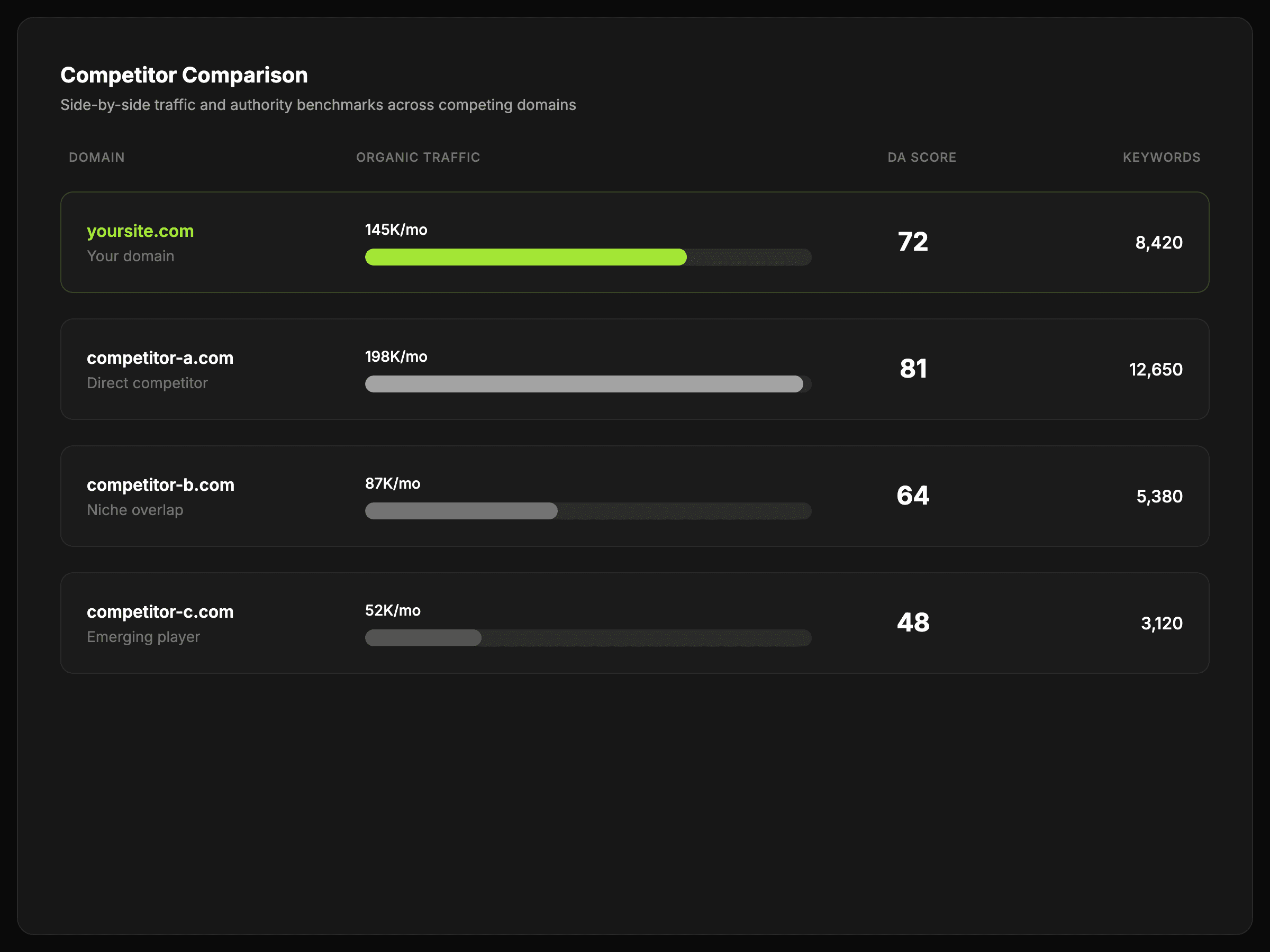Select the DA score 64 value

[912, 495]
